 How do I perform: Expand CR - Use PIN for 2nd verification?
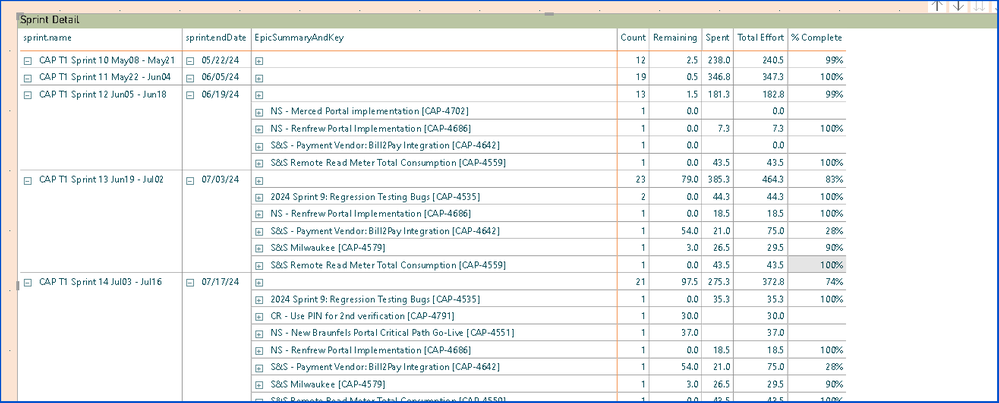259,317
